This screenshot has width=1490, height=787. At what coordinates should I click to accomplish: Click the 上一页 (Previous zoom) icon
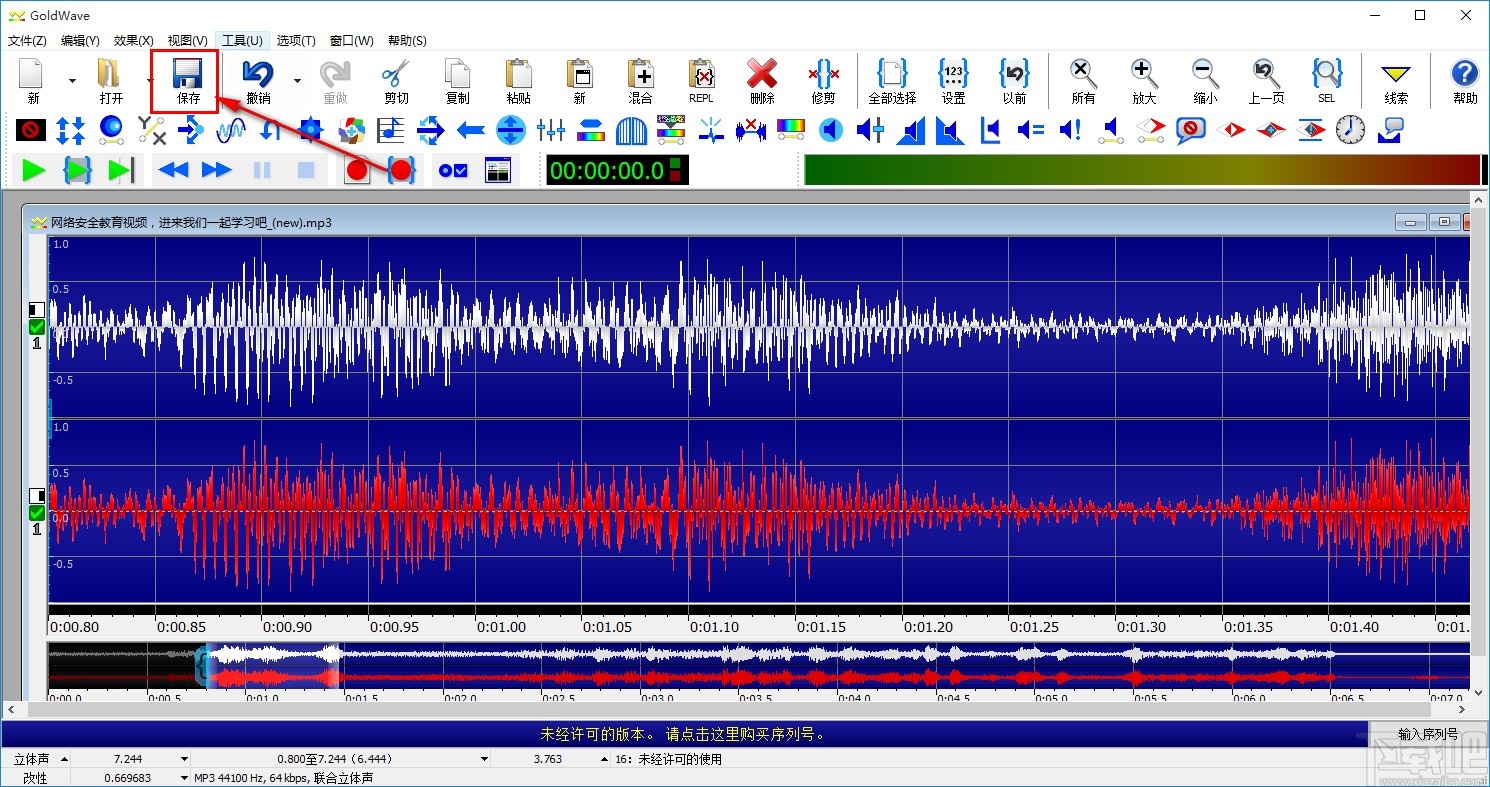click(1266, 73)
